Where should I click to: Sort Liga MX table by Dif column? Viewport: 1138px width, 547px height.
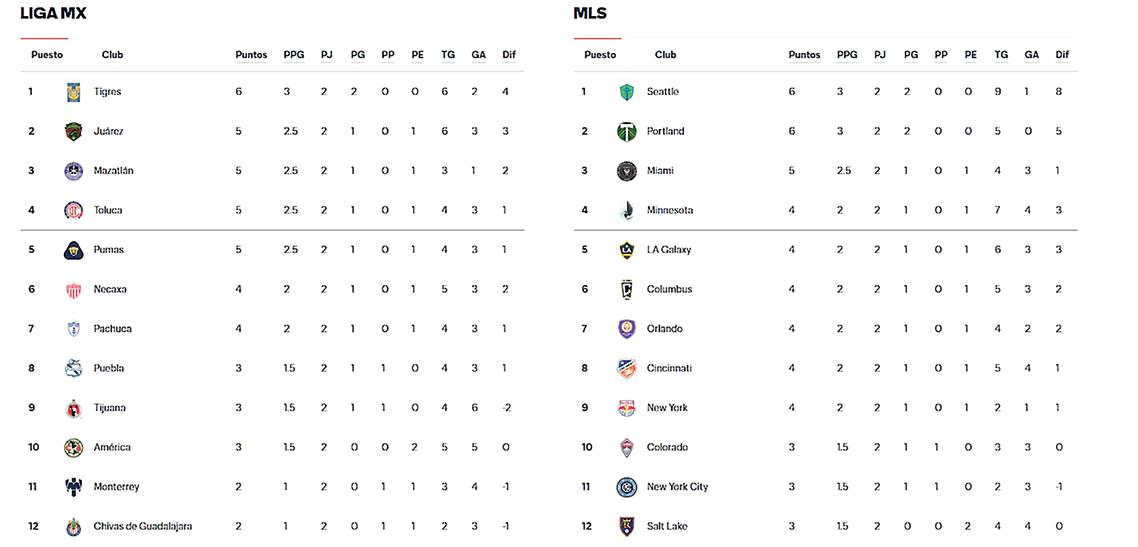[509, 55]
